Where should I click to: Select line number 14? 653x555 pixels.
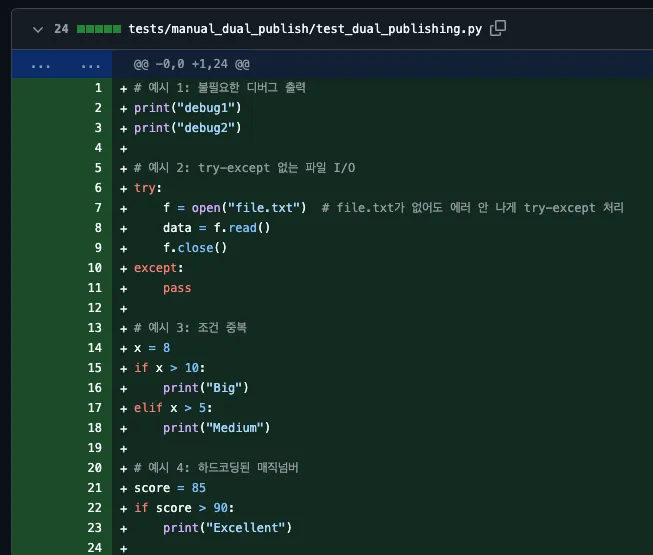coord(95,348)
